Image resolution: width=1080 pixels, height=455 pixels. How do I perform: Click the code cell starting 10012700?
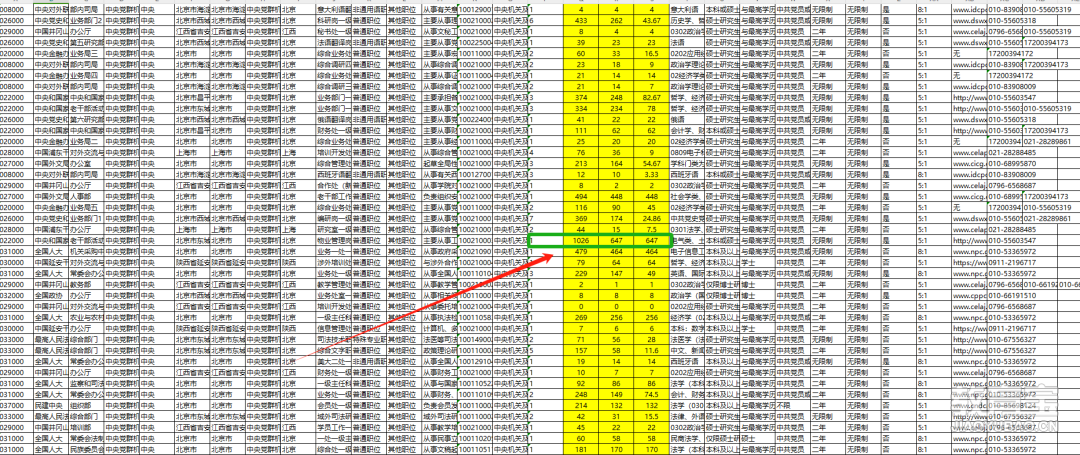(x=475, y=175)
